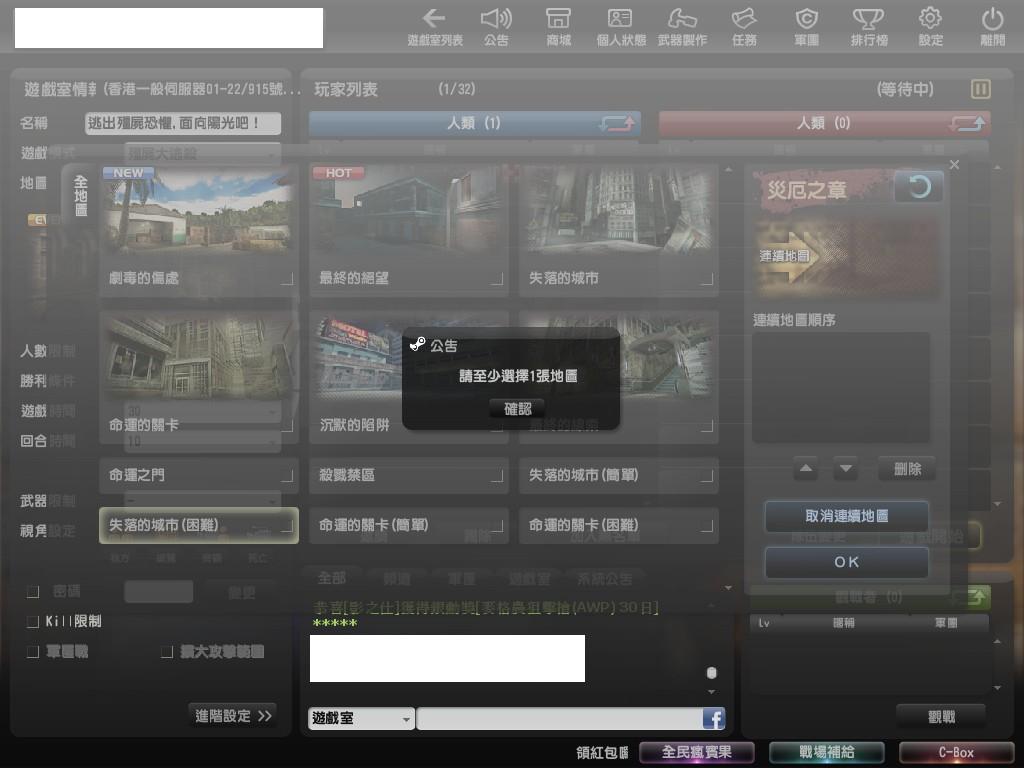This screenshot has height=768, width=1024.
Task: Select the 失落的城市 map thumbnail
Action: tap(618, 231)
